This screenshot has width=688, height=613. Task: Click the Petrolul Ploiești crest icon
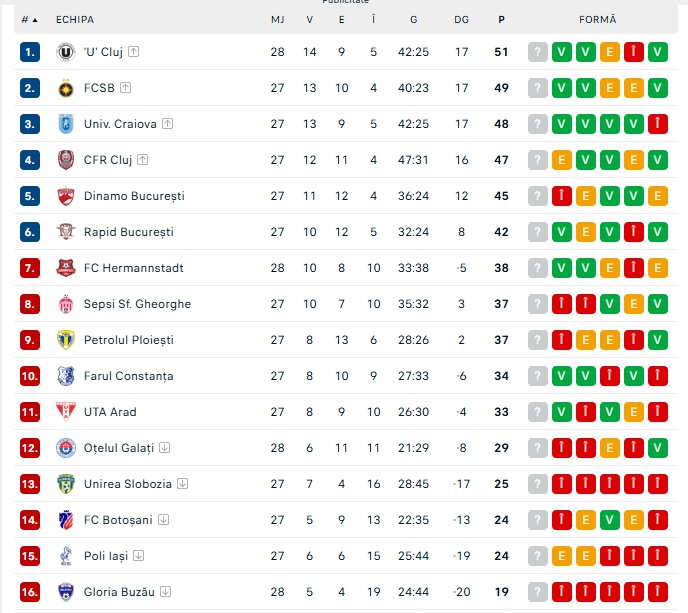(x=66, y=340)
